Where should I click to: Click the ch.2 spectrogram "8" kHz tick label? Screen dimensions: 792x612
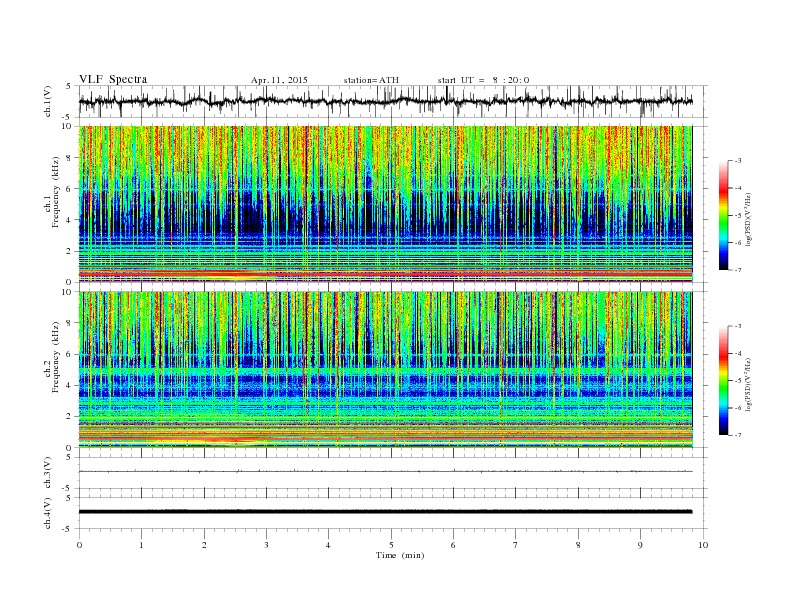tap(70, 323)
